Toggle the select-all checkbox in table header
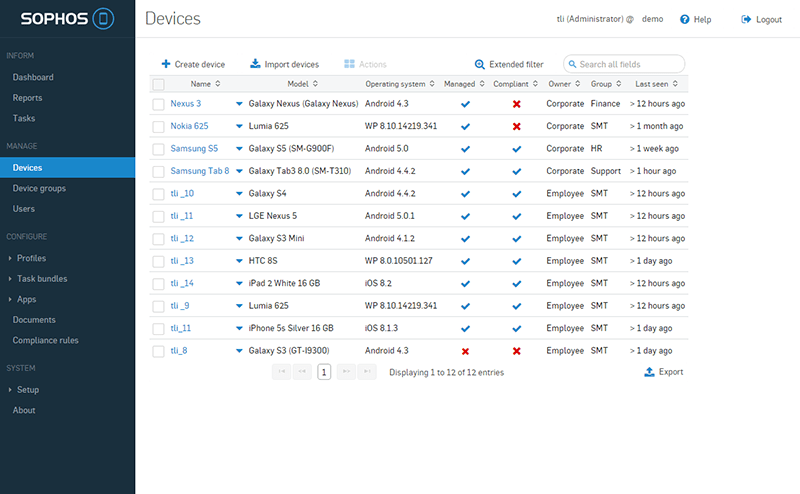The height and width of the screenshot is (494, 800). (x=158, y=84)
